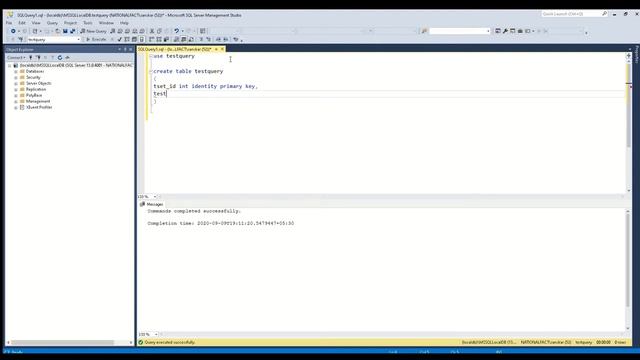Refresh Object Explorer with the refresh icon

pos(60,58)
